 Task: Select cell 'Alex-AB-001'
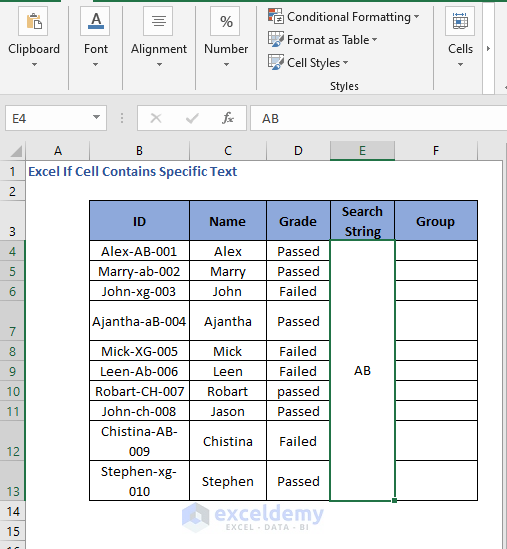(139, 251)
